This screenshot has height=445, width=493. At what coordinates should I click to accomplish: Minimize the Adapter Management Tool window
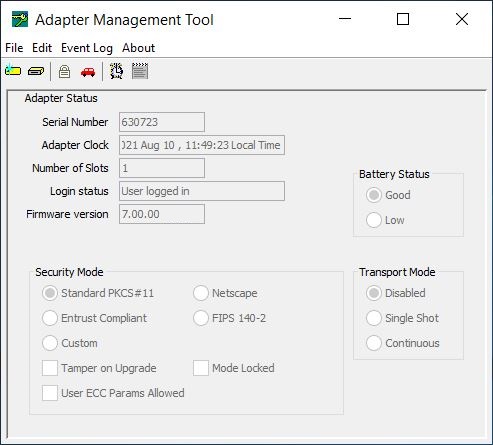pos(345,19)
